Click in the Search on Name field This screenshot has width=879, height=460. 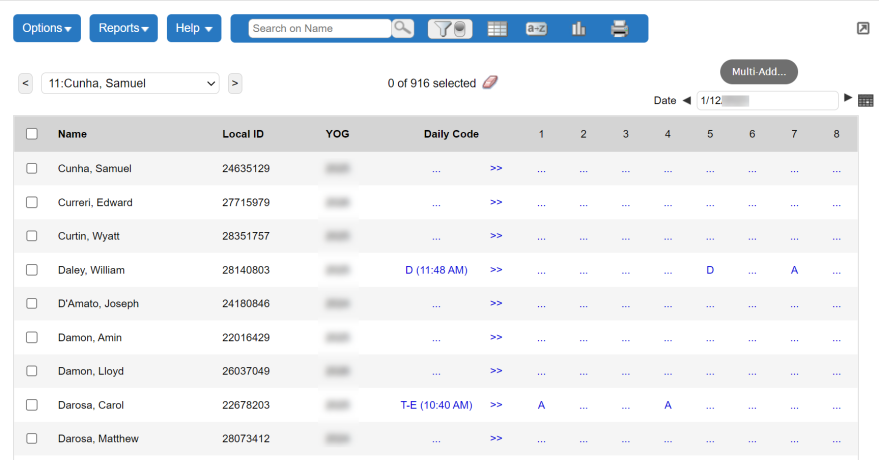point(319,29)
